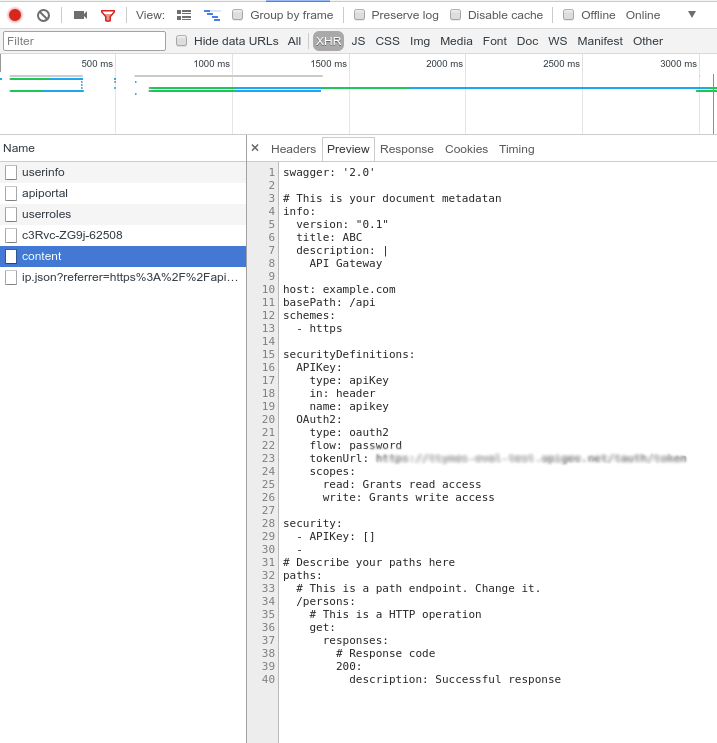This screenshot has height=743, width=717.
Task: Toggle capture screenshots camera icon
Action: [81, 15]
